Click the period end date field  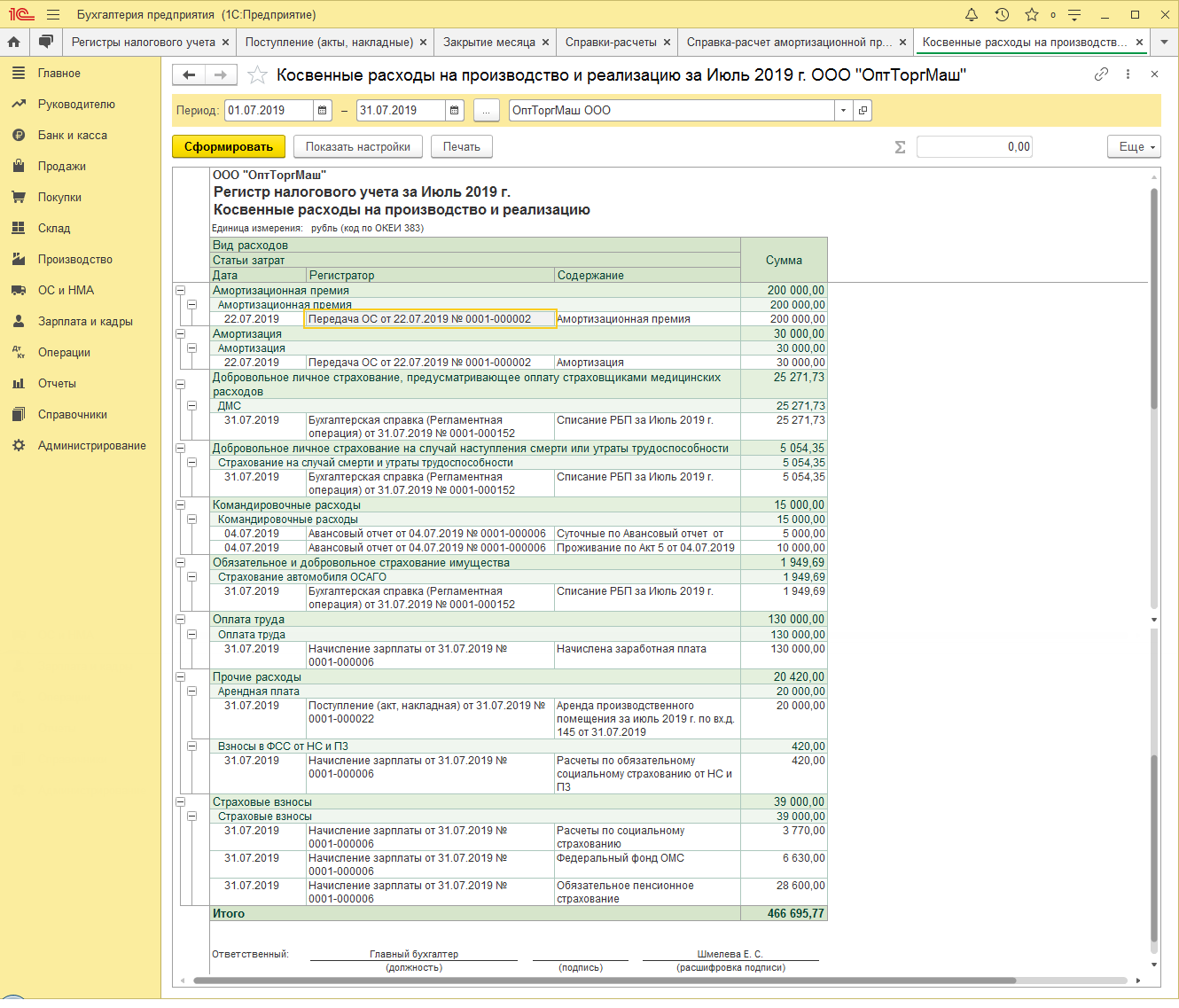click(401, 110)
